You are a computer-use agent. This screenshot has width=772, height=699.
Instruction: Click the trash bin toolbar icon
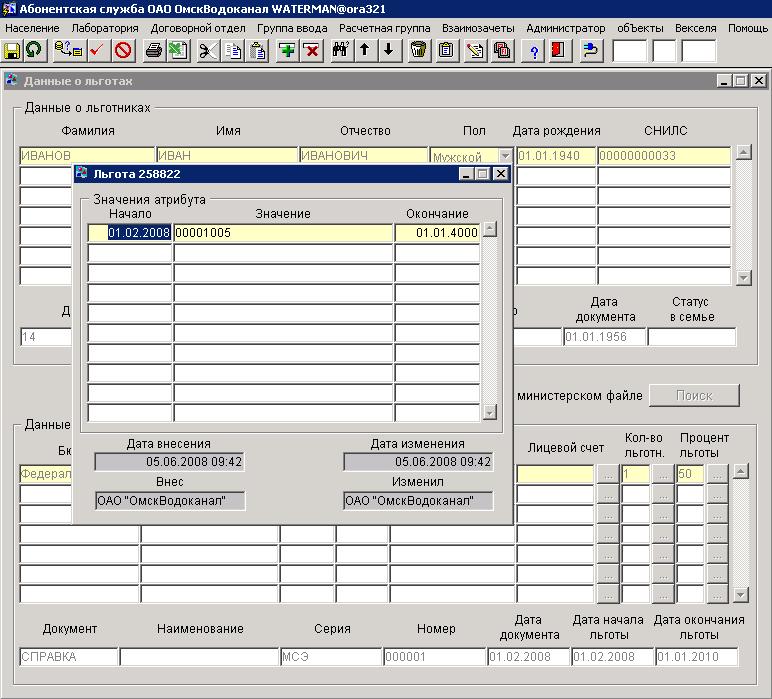[418, 50]
